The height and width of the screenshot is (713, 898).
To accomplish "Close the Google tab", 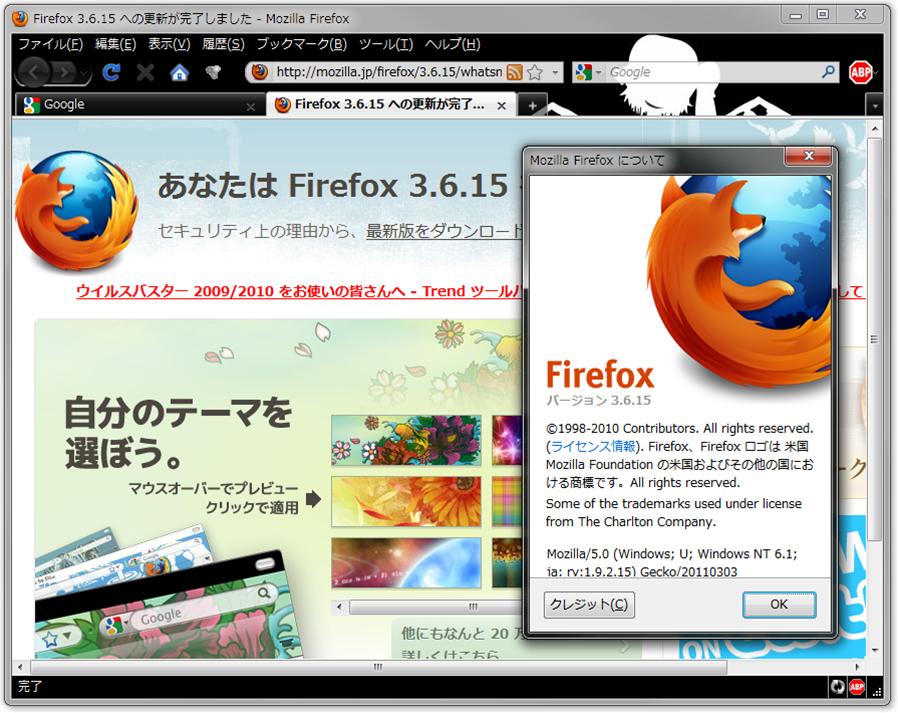I will tap(250, 107).
